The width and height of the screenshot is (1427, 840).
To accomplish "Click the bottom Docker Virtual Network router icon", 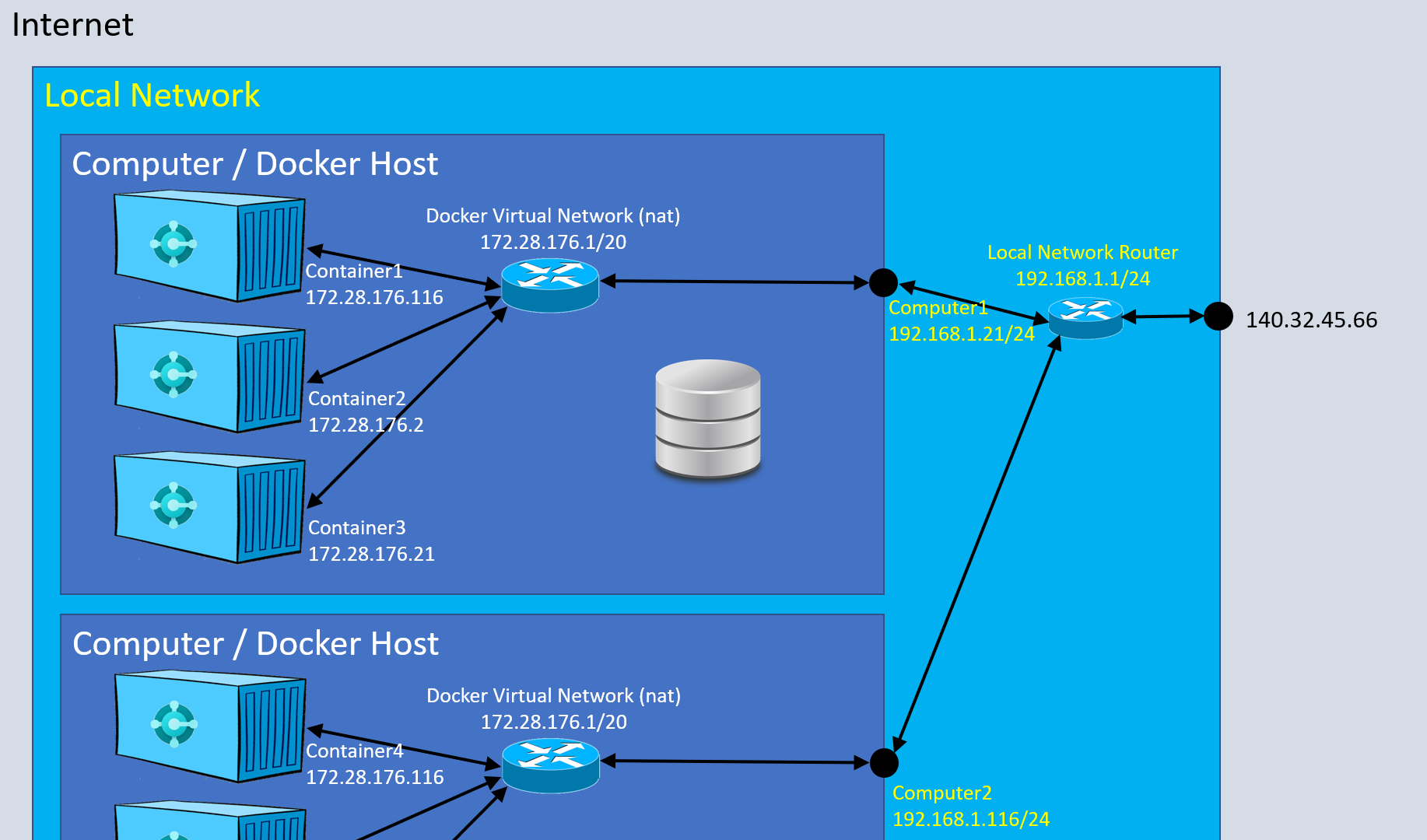I will click(x=550, y=765).
